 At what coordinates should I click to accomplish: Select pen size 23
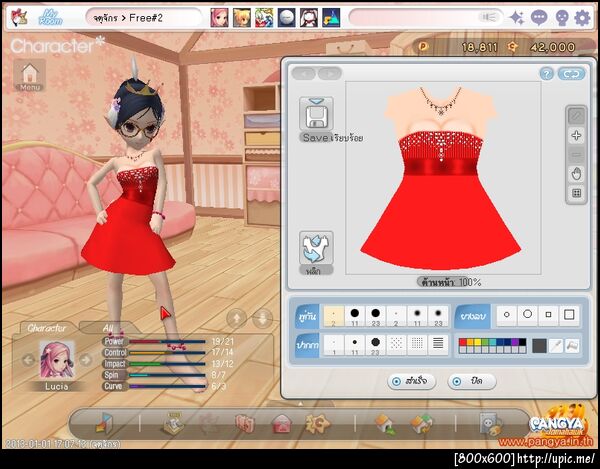pyautogui.click(x=375, y=345)
